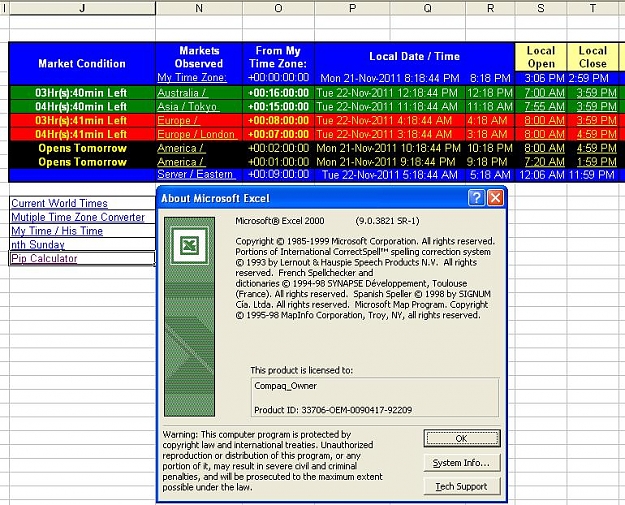
Task: Click the Local Close header cell
Action: pyautogui.click(x=593, y=57)
